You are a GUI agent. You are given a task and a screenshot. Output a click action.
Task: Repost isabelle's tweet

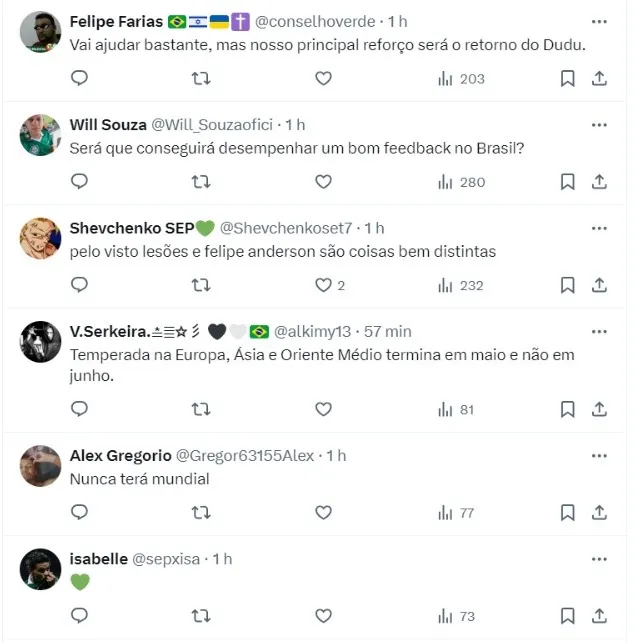click(201, 616)
